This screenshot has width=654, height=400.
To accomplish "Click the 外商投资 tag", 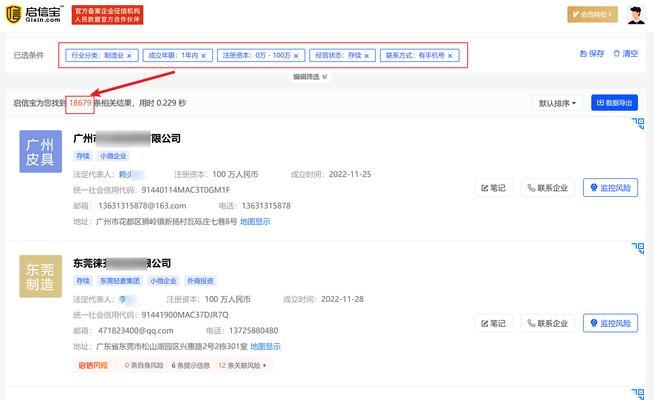I will coord(200,281).
